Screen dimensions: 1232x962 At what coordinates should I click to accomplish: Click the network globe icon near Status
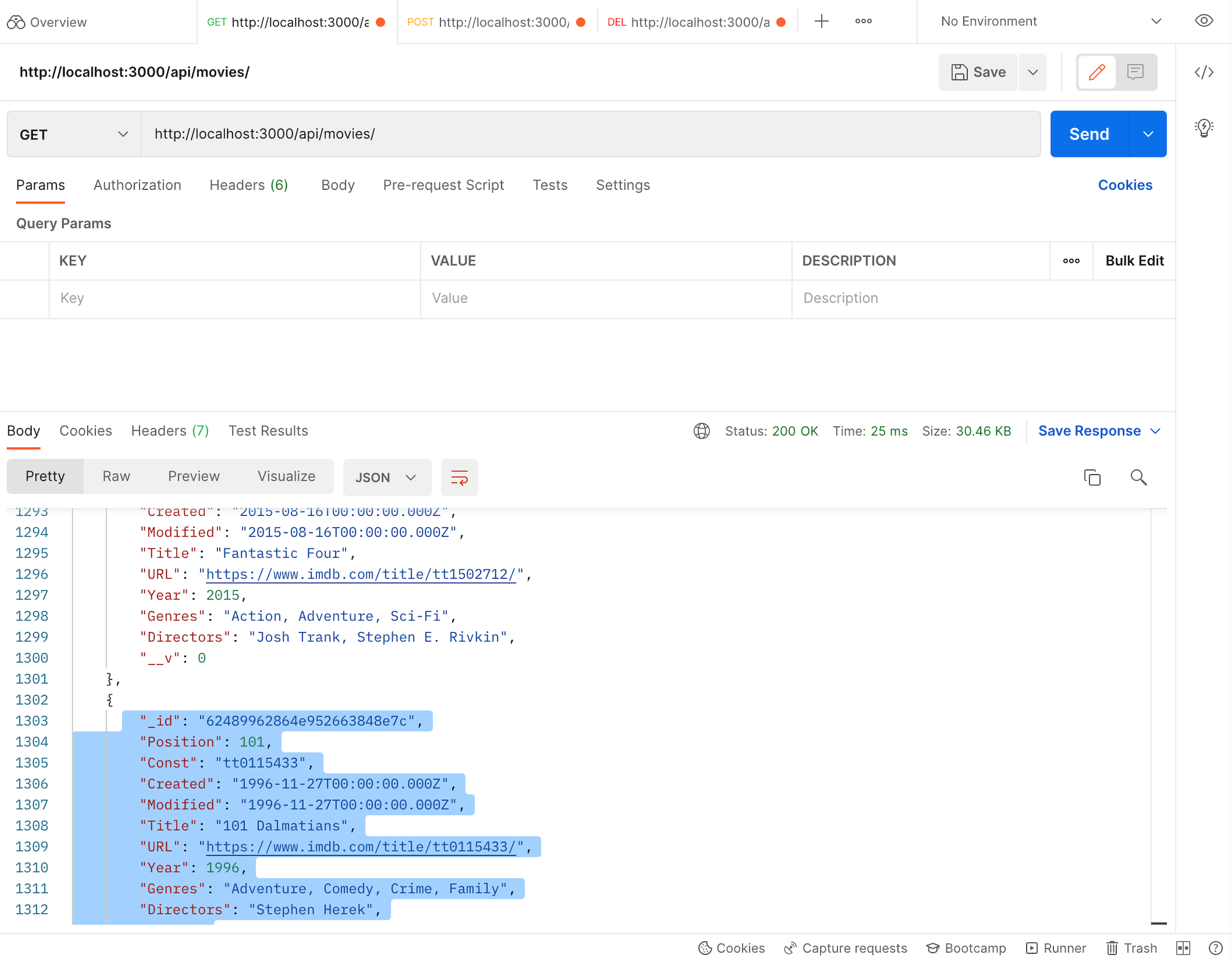coord(702,431)
